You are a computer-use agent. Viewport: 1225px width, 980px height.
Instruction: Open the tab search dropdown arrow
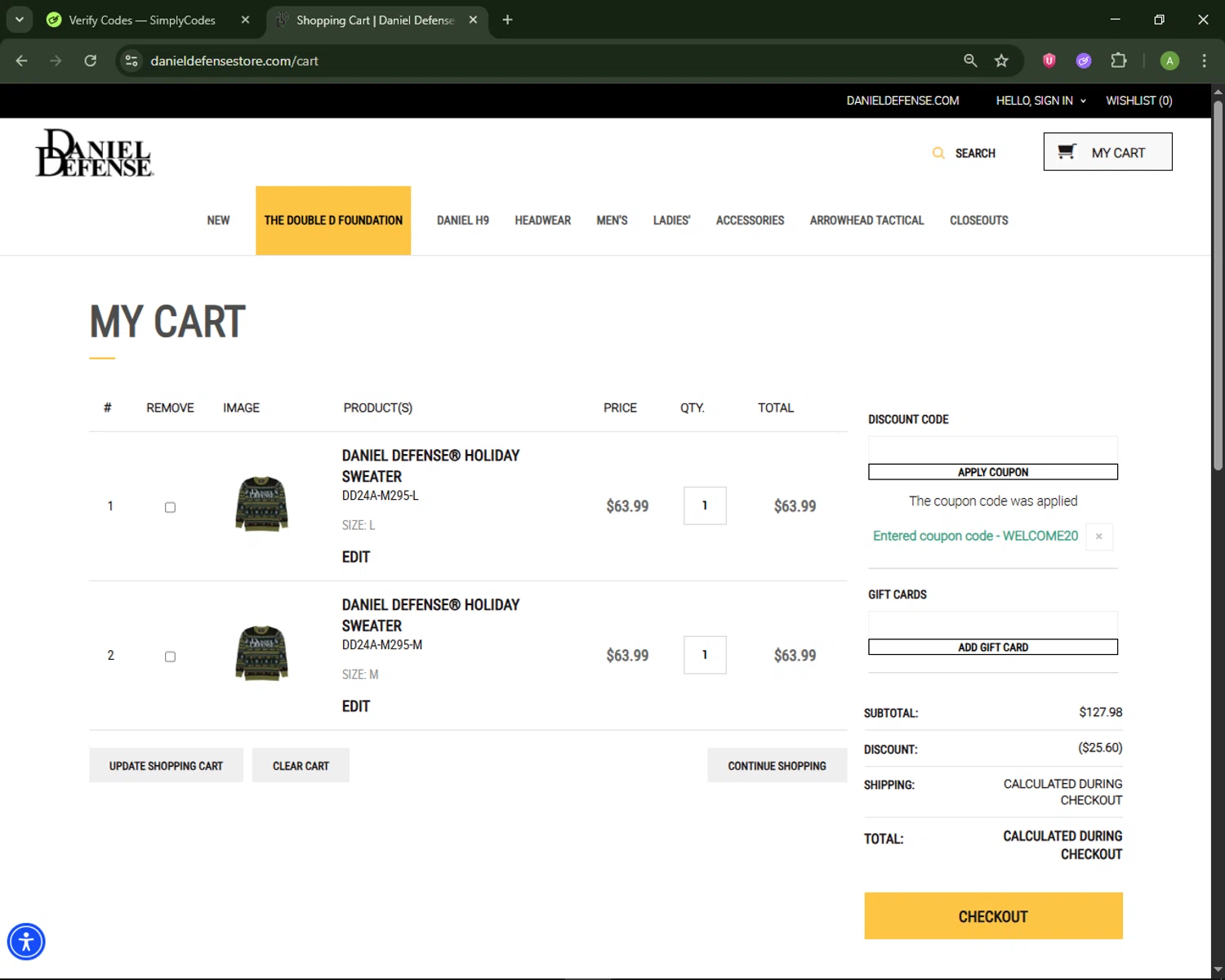point(19,20)
